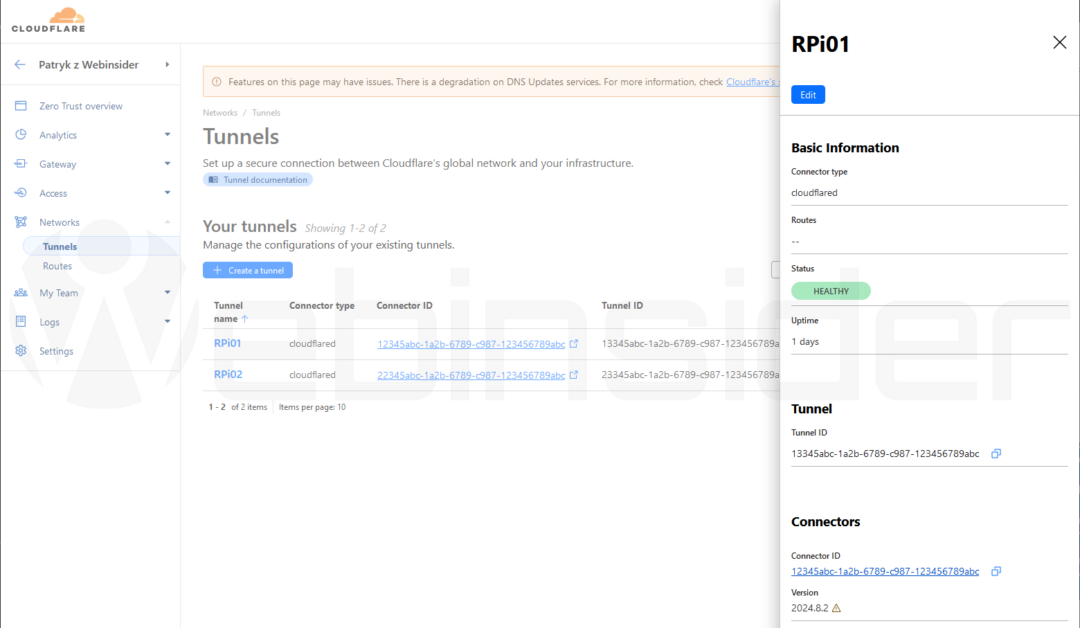Copy the Connector ID via its copy icon

point(996,571)
